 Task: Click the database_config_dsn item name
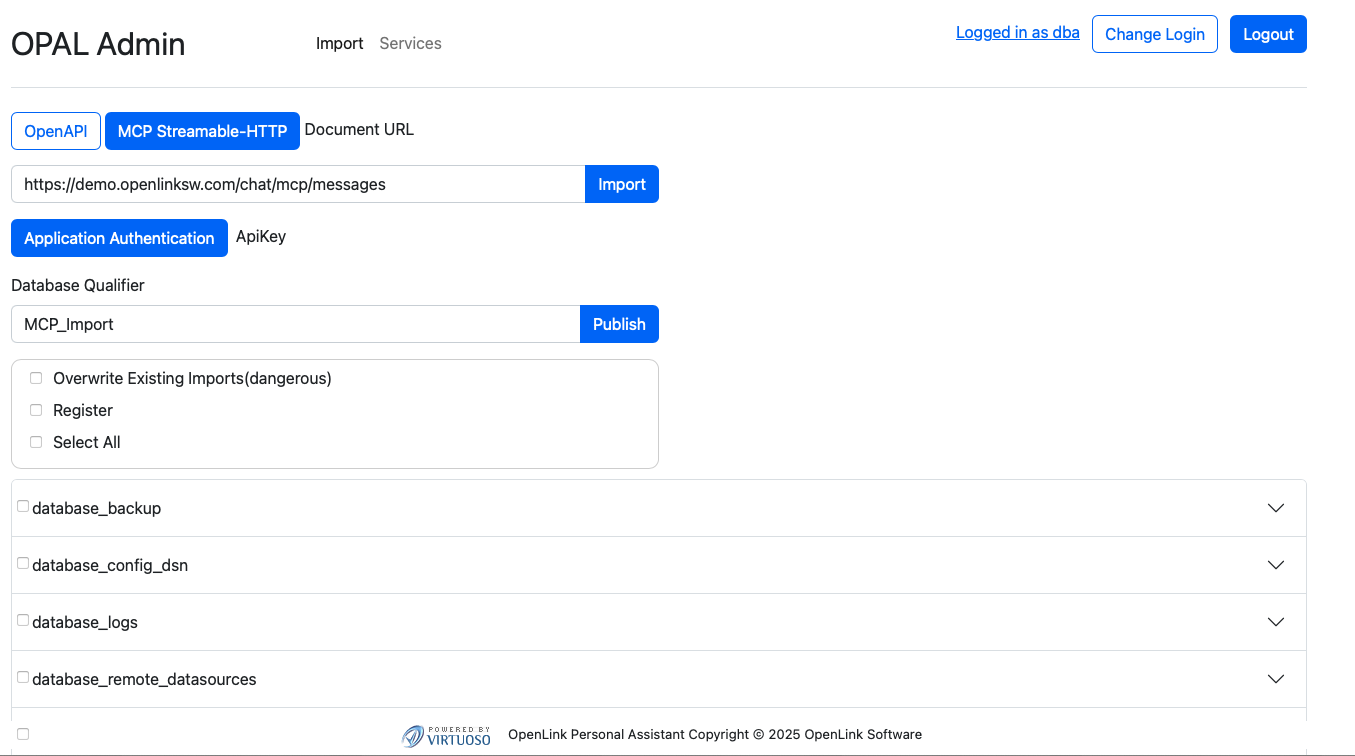click(x=110, y=565)
